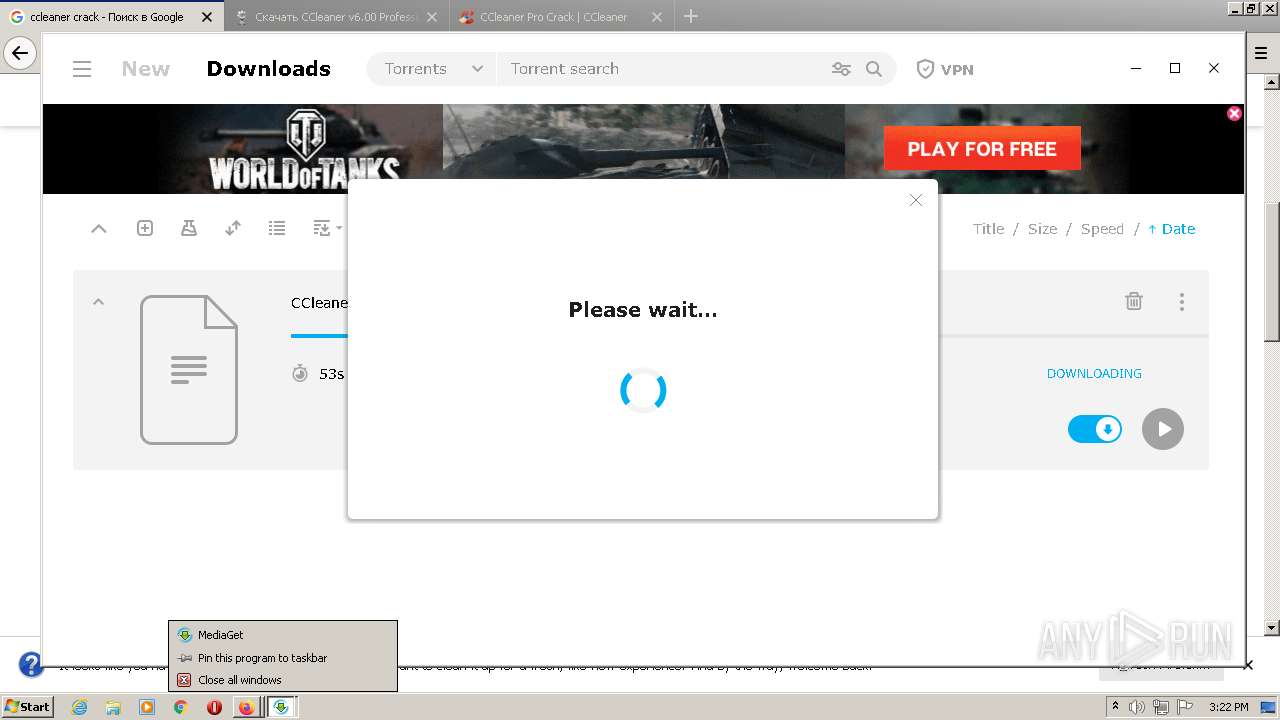Image resolution: width=1280 pixels, height=720 pixels.
Task: Open the VPN shield option
Action: click(945, 69)
